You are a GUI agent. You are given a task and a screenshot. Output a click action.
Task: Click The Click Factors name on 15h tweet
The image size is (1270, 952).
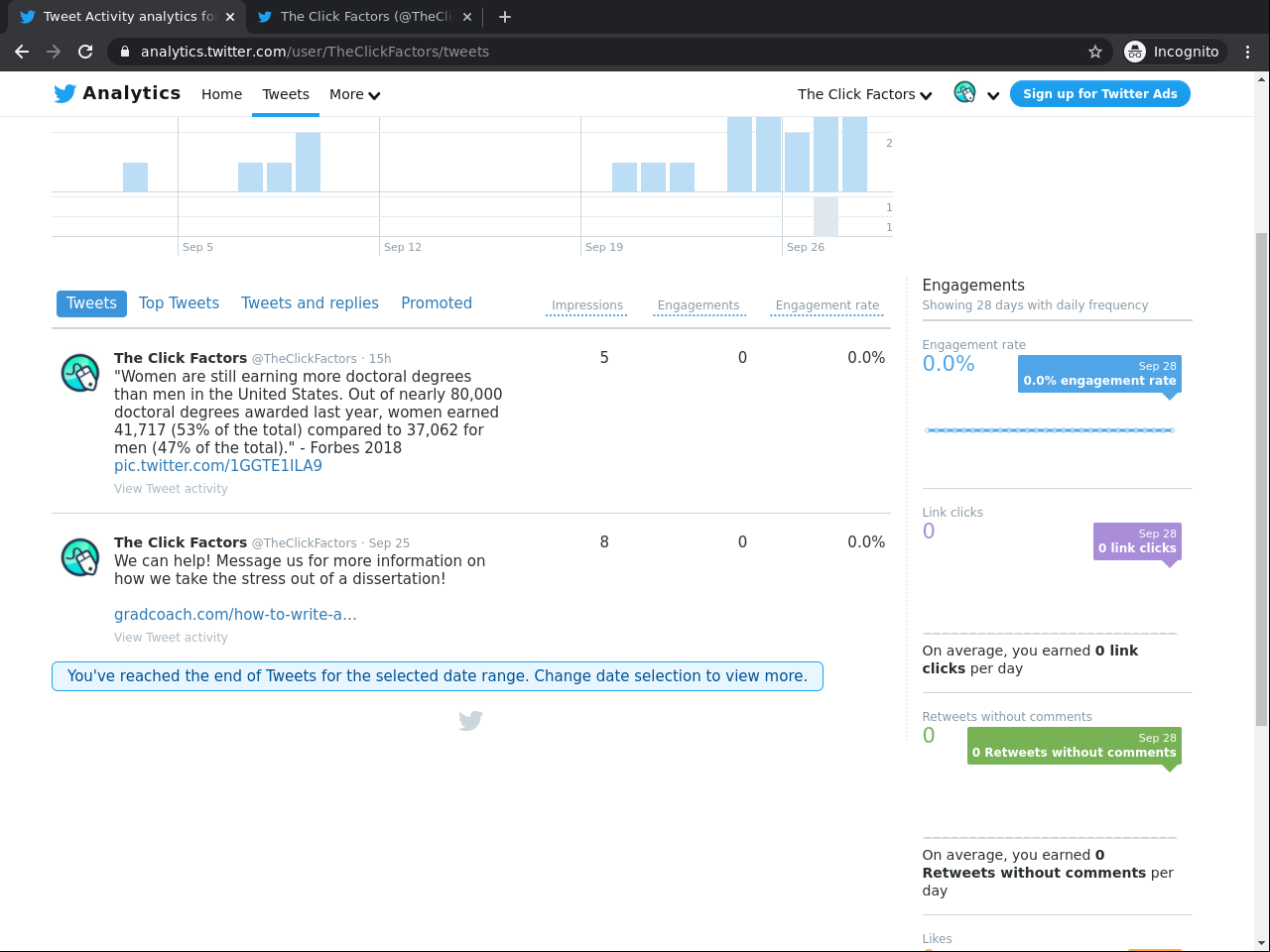181,358
